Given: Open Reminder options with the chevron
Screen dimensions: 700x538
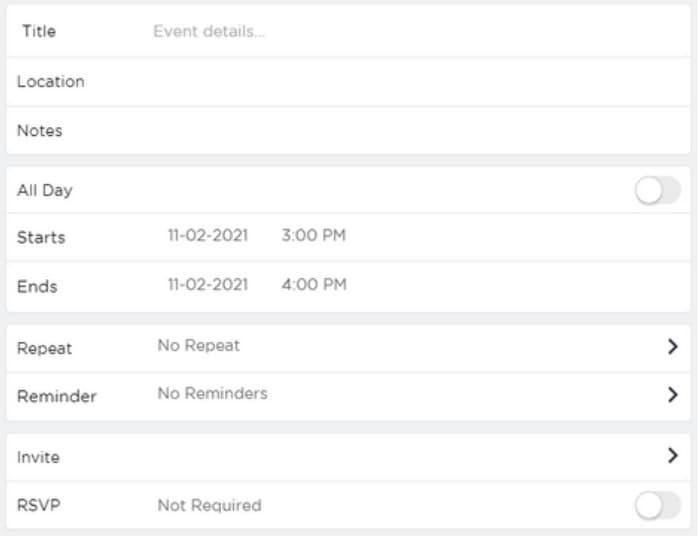Looking at the screenshot, I should click(x=672, y=395).
